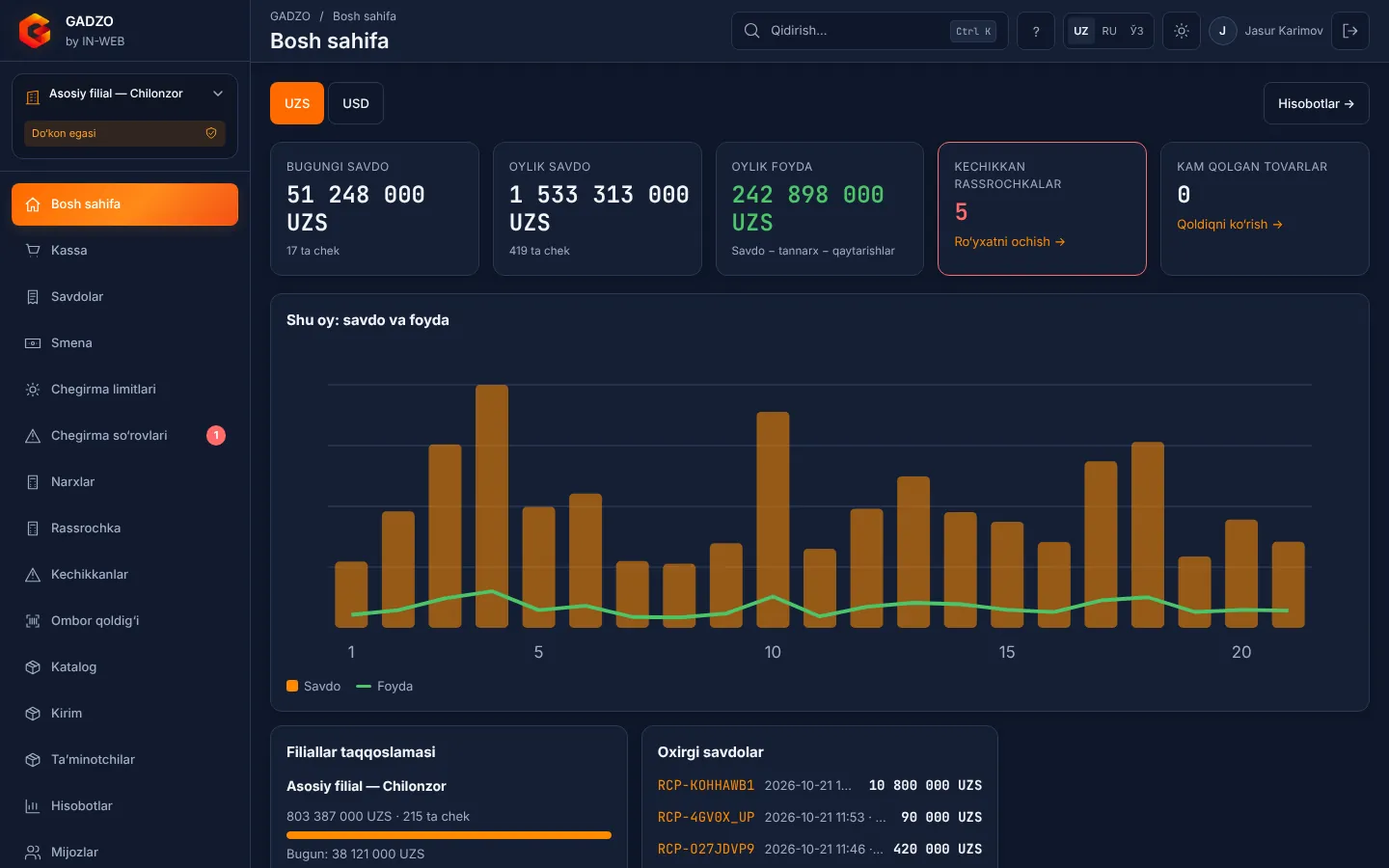Click the GADZO logo icon
Image resolution: width=1389 pixels, height=868 pixels.
tap(35, 31)
